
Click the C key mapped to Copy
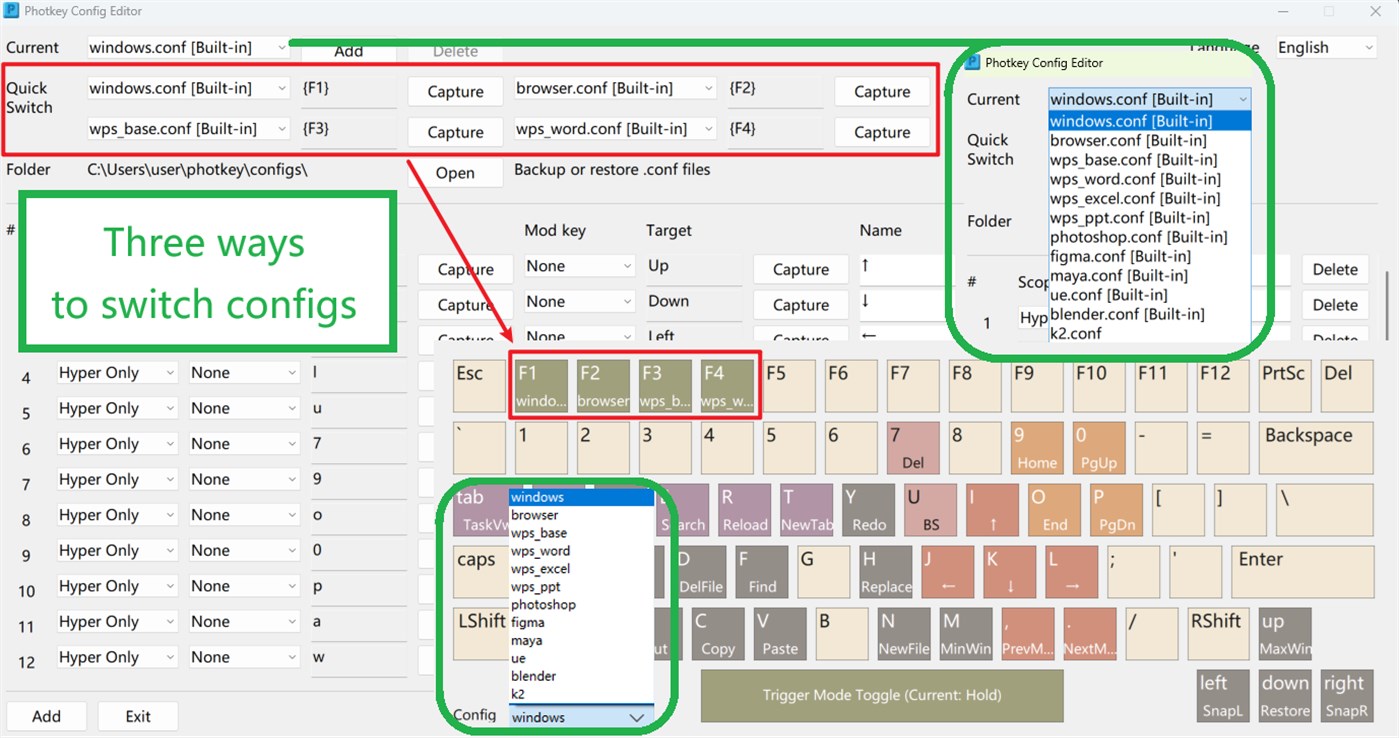[x=718, y=634]
